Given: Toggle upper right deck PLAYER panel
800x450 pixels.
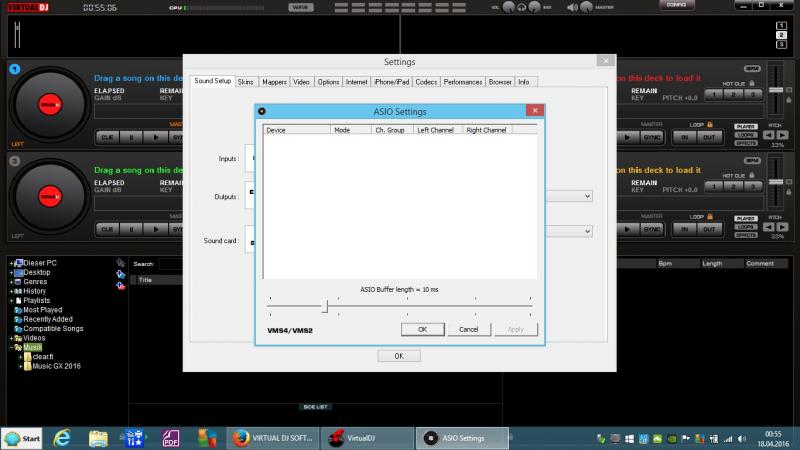Looking at the screenshot, I should pyautogui.click(x=745, y=127).
